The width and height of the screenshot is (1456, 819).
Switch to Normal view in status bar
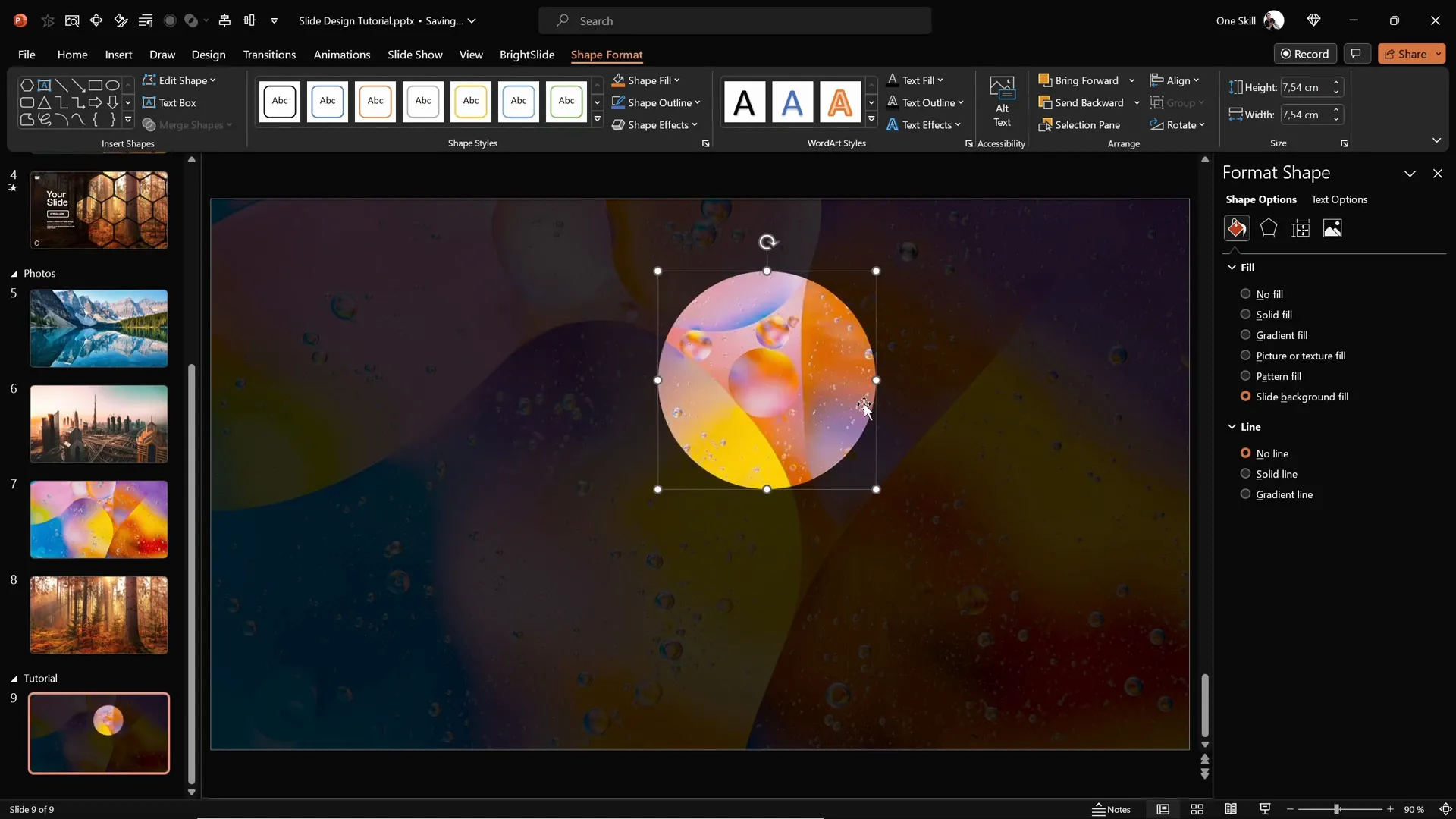(1163, 809)
